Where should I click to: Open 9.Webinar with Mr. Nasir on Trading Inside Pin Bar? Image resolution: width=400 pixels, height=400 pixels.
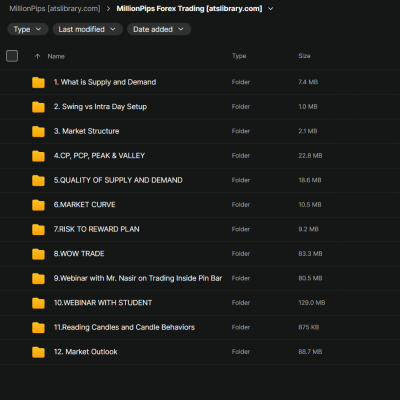(x=138, y=278)
